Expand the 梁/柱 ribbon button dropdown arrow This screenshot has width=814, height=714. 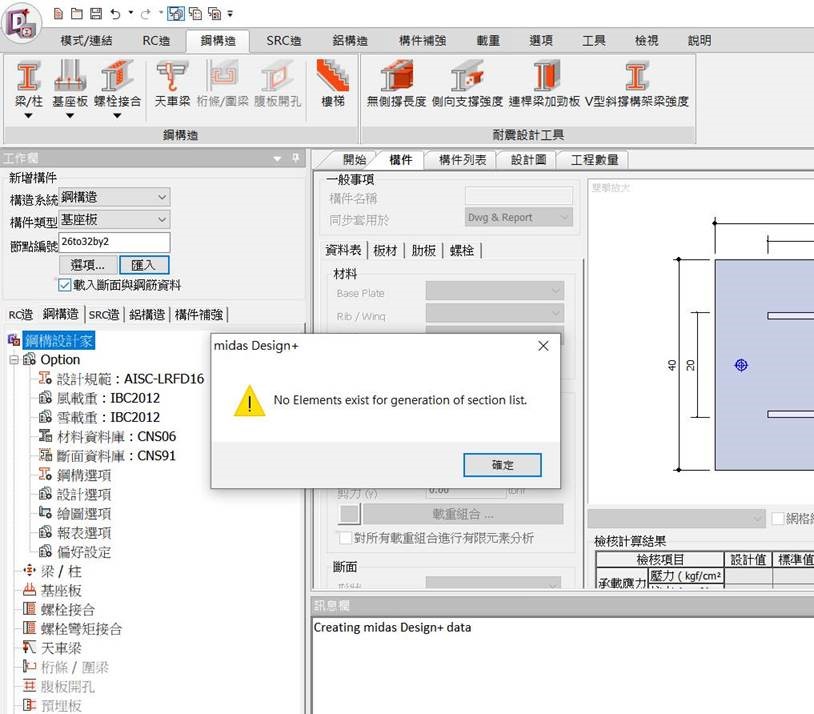point(29,116)
